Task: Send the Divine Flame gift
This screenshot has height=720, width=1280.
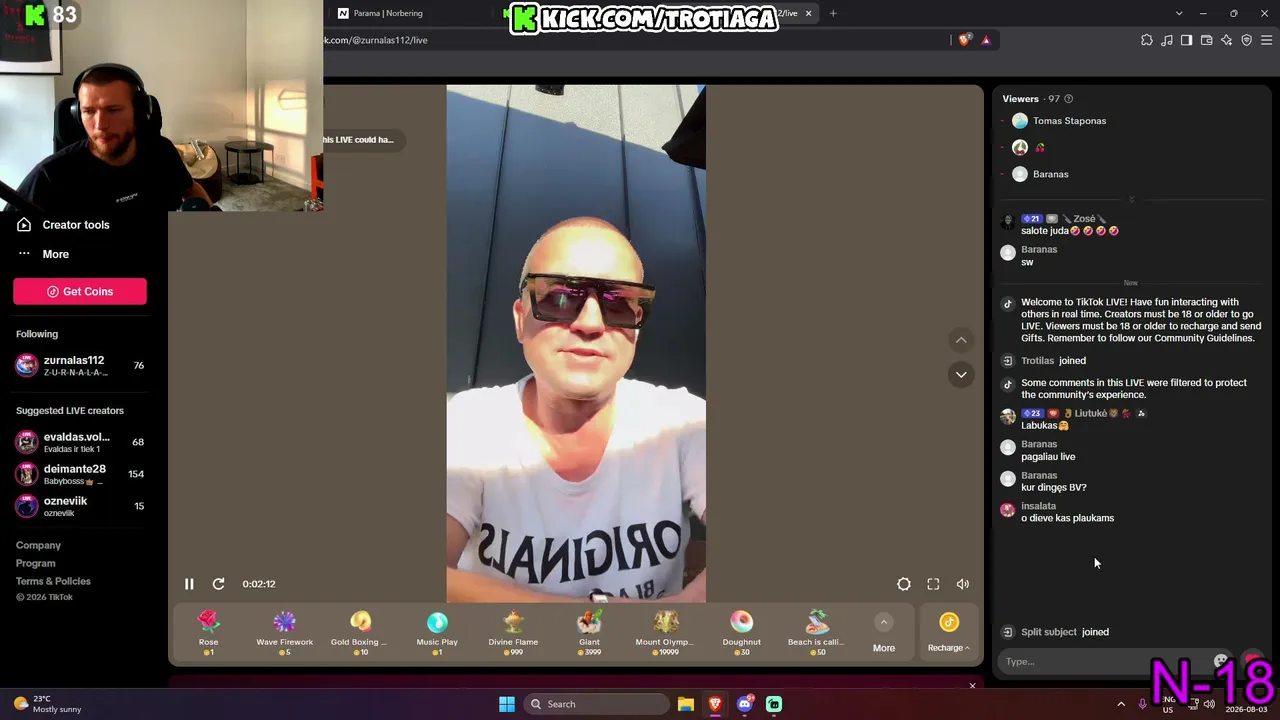Action: click(513, 633)
